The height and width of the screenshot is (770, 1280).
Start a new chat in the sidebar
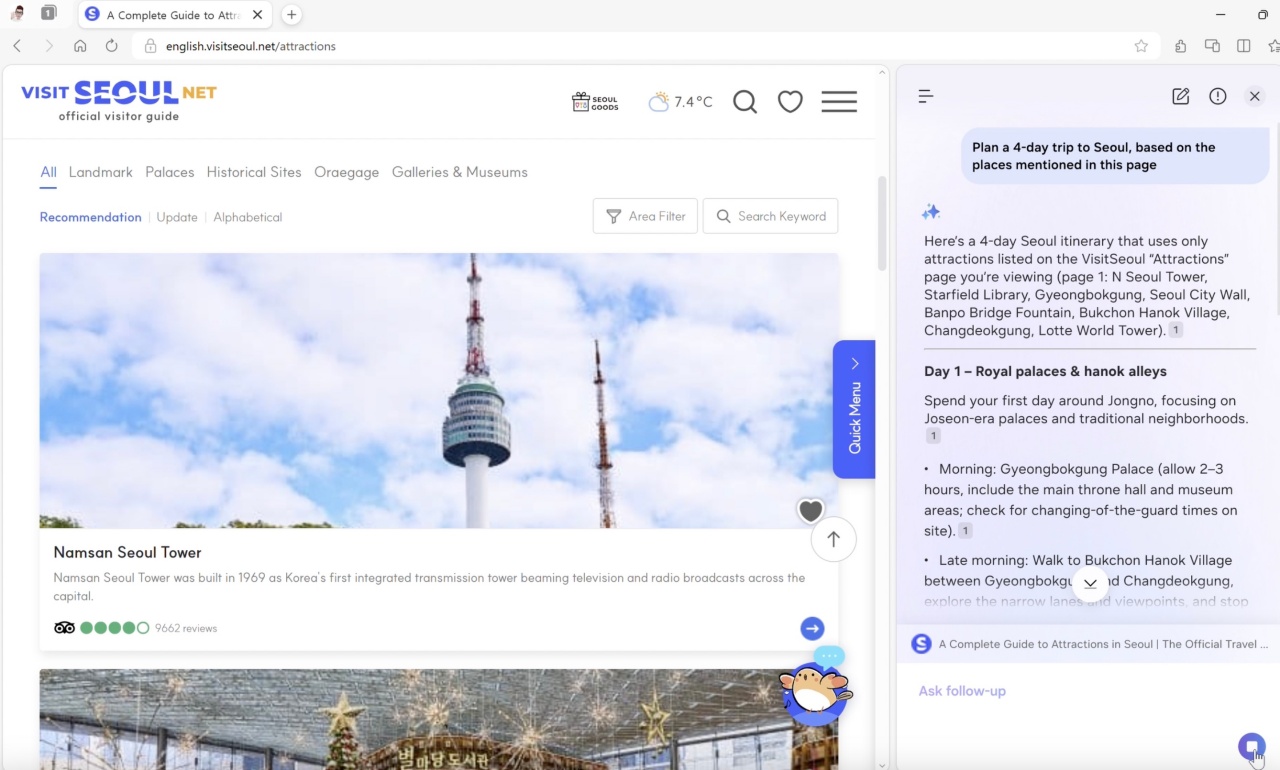tap(1180, 96)
